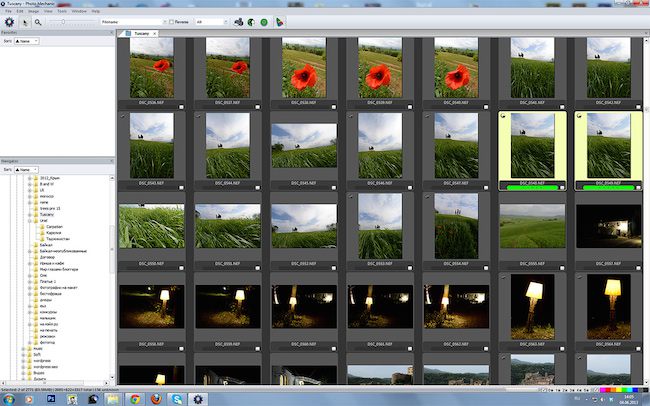
Task: Click the green circle toolbar icon
Action: 264,22
